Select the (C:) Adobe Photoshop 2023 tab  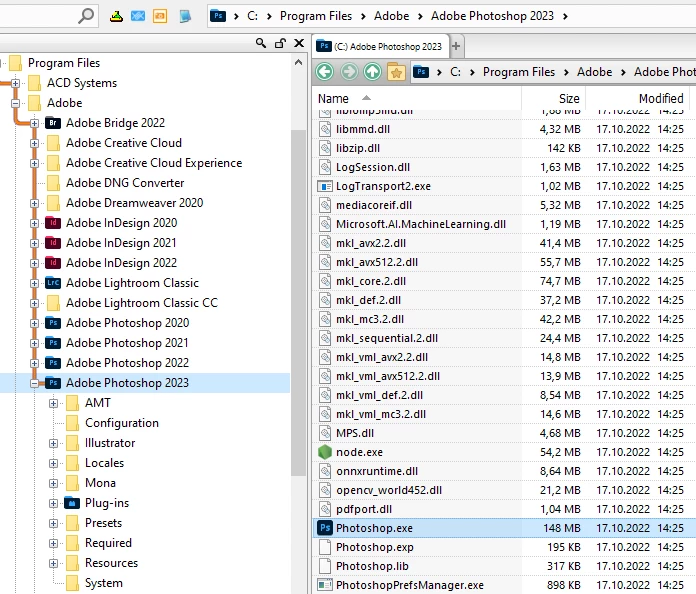380,46
